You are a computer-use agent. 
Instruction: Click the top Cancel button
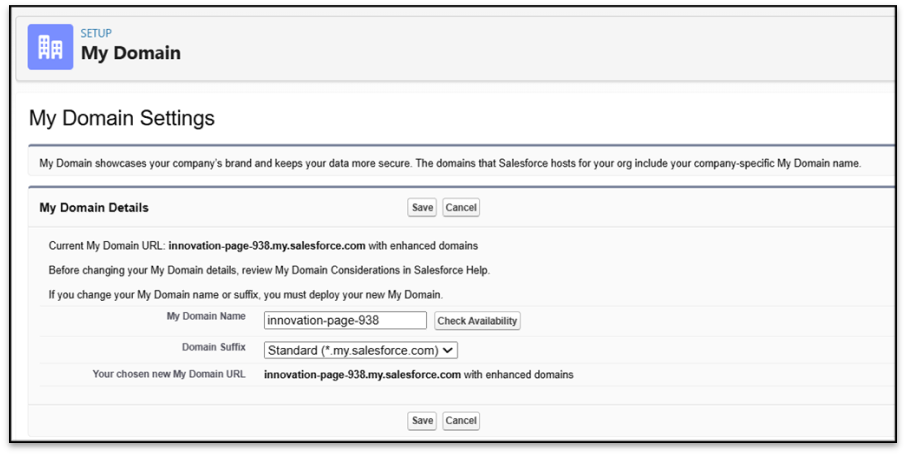[461, 208]
